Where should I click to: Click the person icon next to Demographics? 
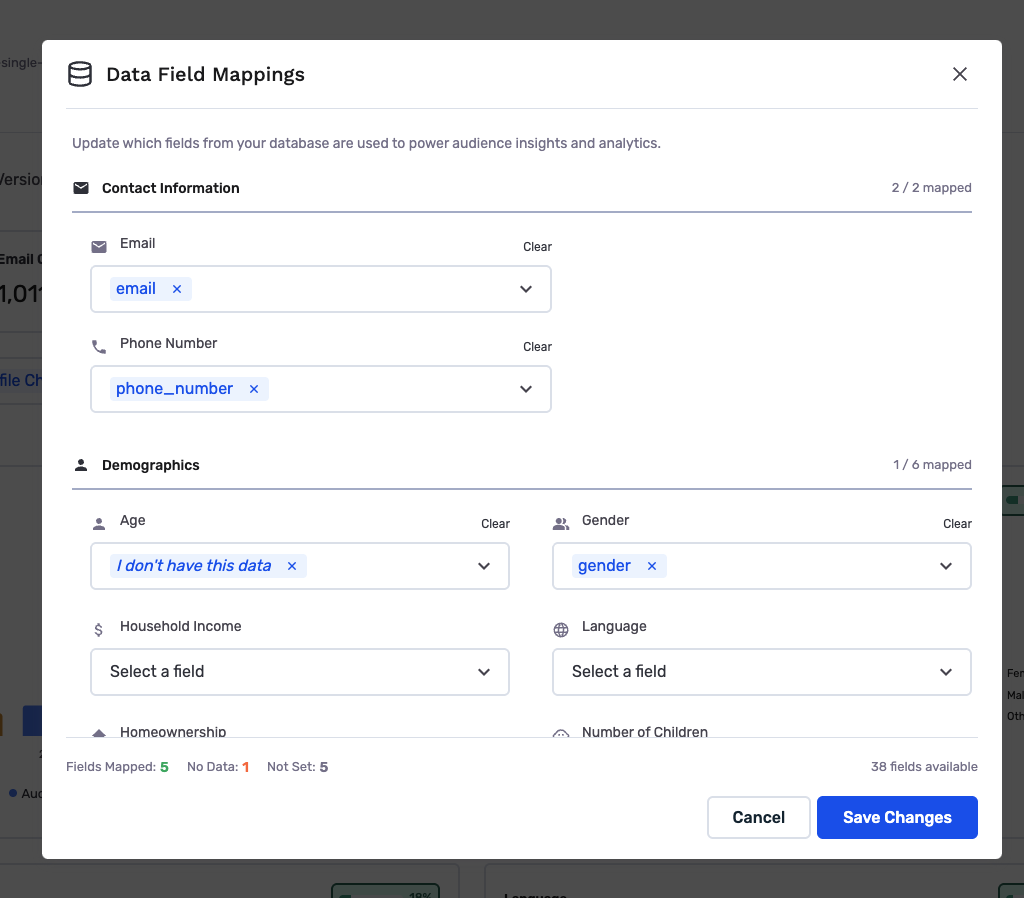point(81,465)
